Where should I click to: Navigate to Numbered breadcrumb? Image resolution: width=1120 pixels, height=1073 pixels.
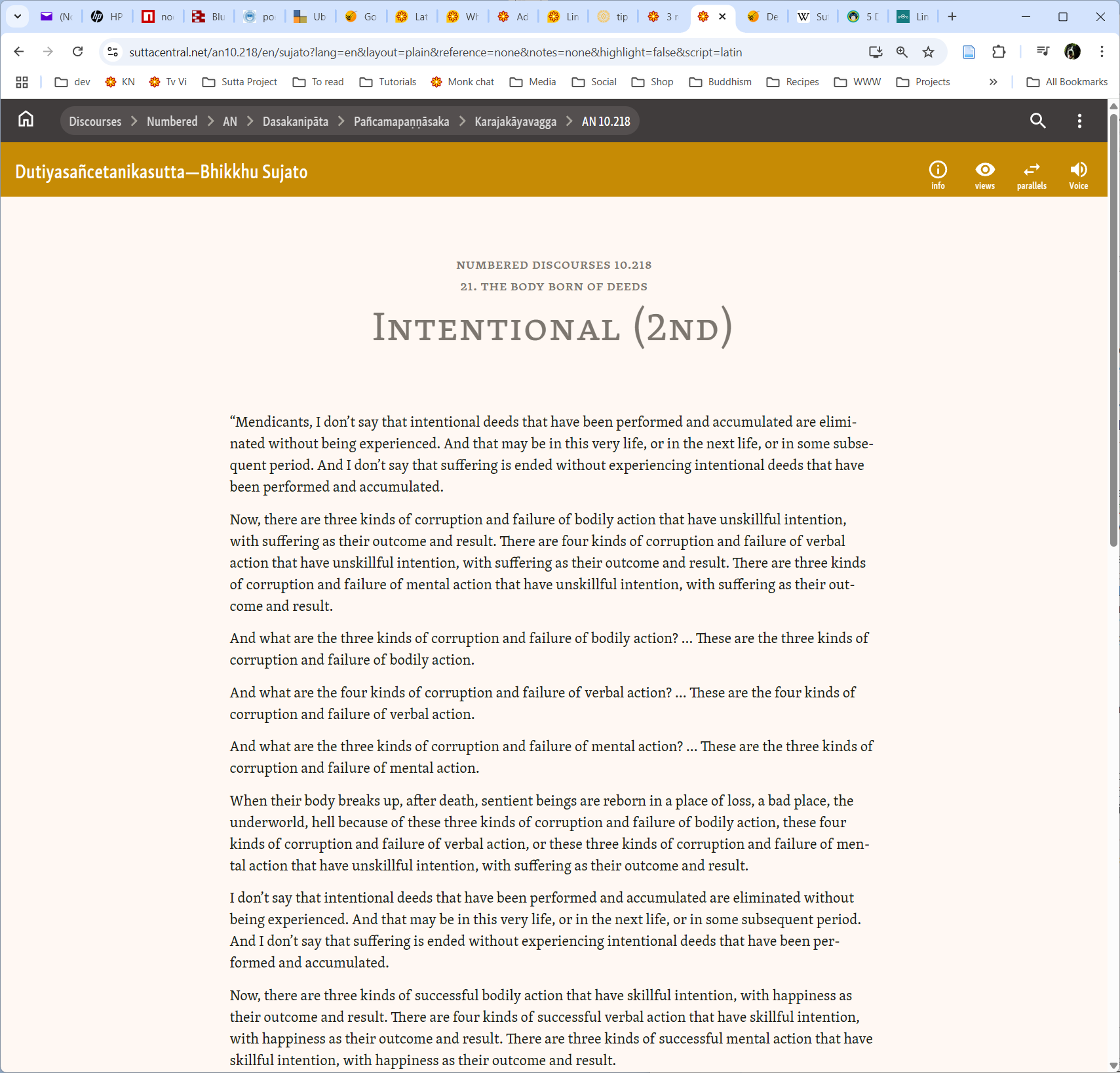coord(172,121)
